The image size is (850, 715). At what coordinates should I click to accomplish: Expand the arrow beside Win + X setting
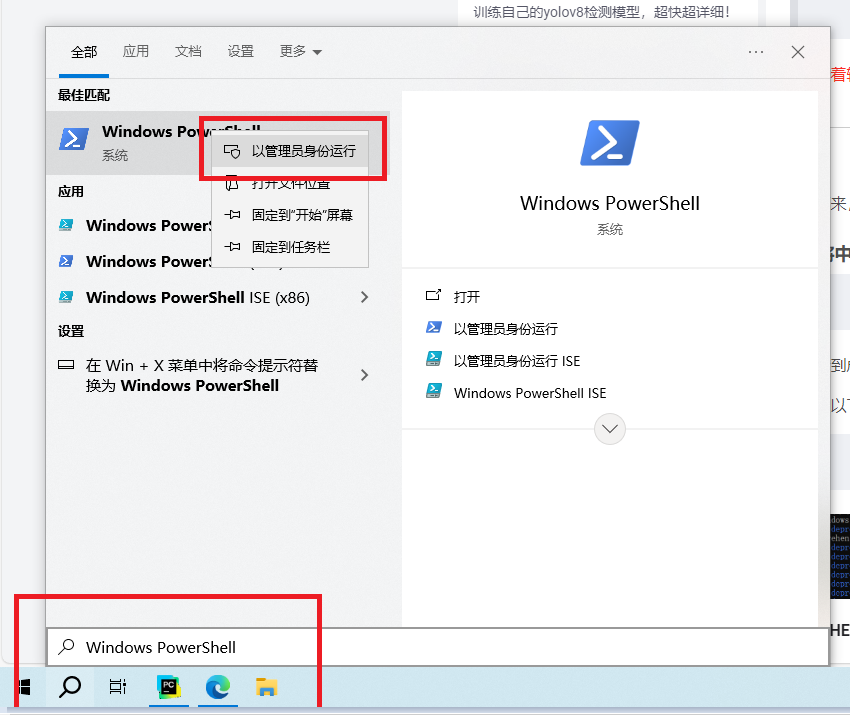pos(364,375)
